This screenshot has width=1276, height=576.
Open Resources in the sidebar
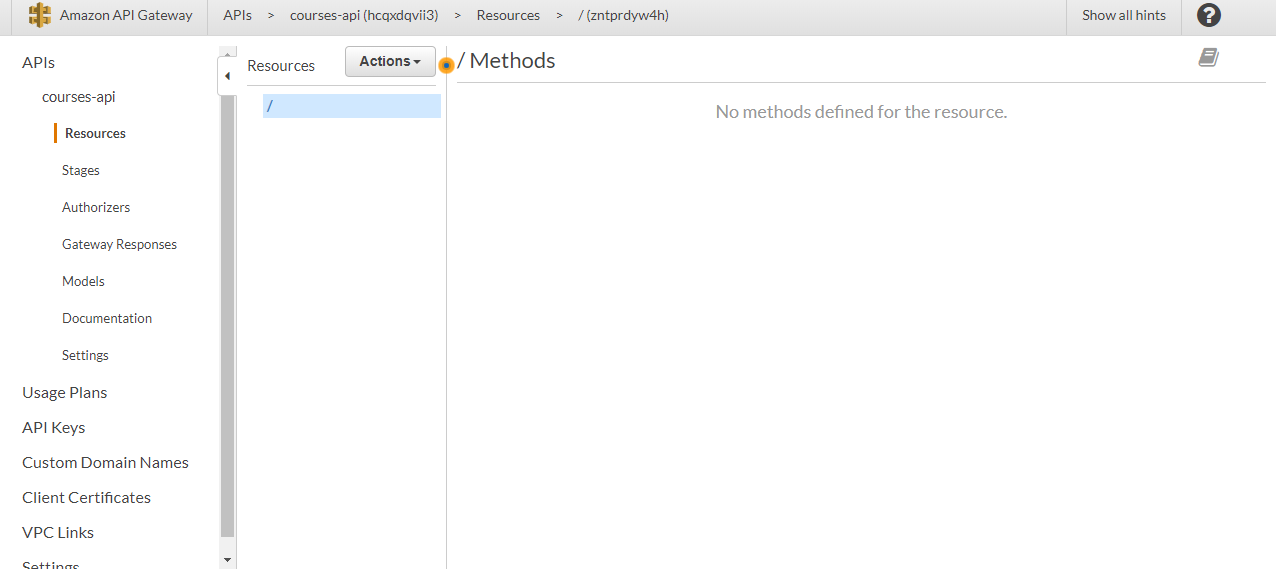click(95, 133)
